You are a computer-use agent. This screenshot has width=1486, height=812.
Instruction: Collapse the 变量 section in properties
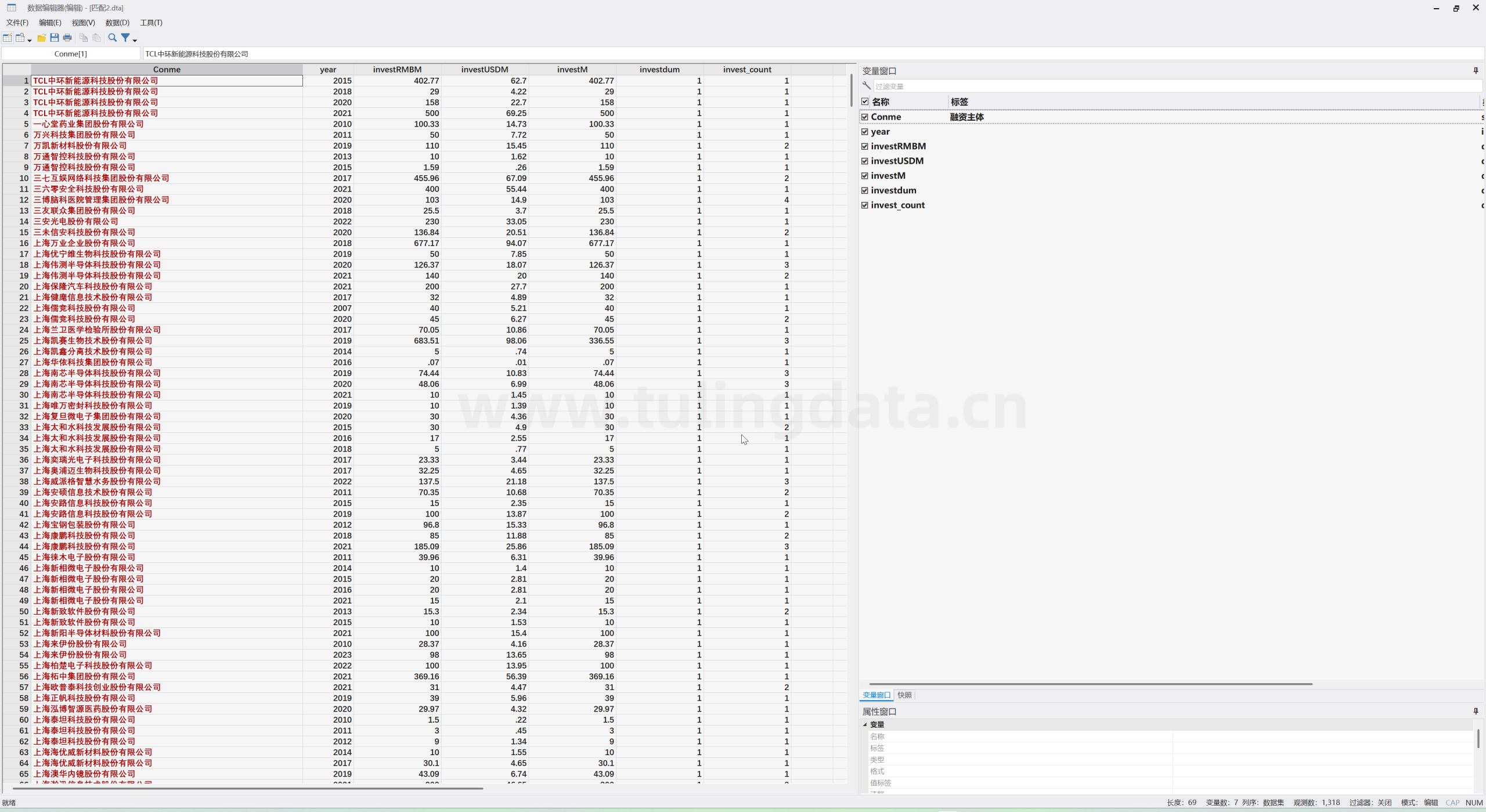tap(865, 724)
